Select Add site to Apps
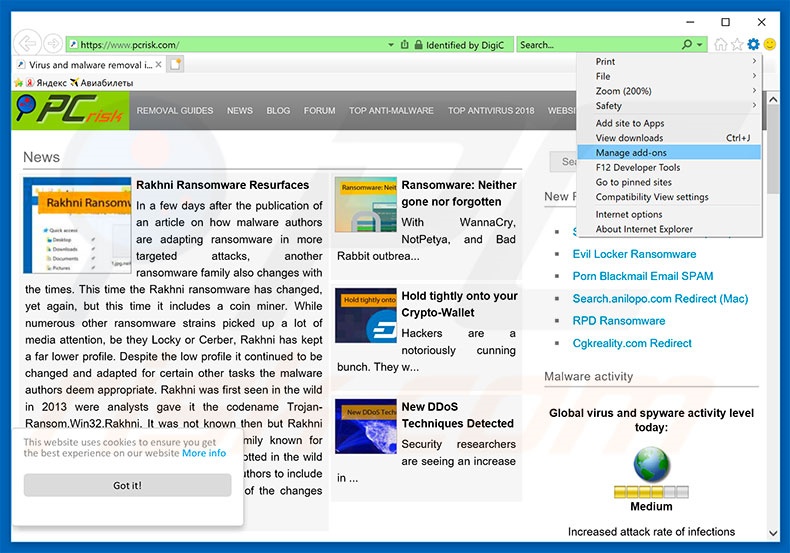 [x=670, y=123]
